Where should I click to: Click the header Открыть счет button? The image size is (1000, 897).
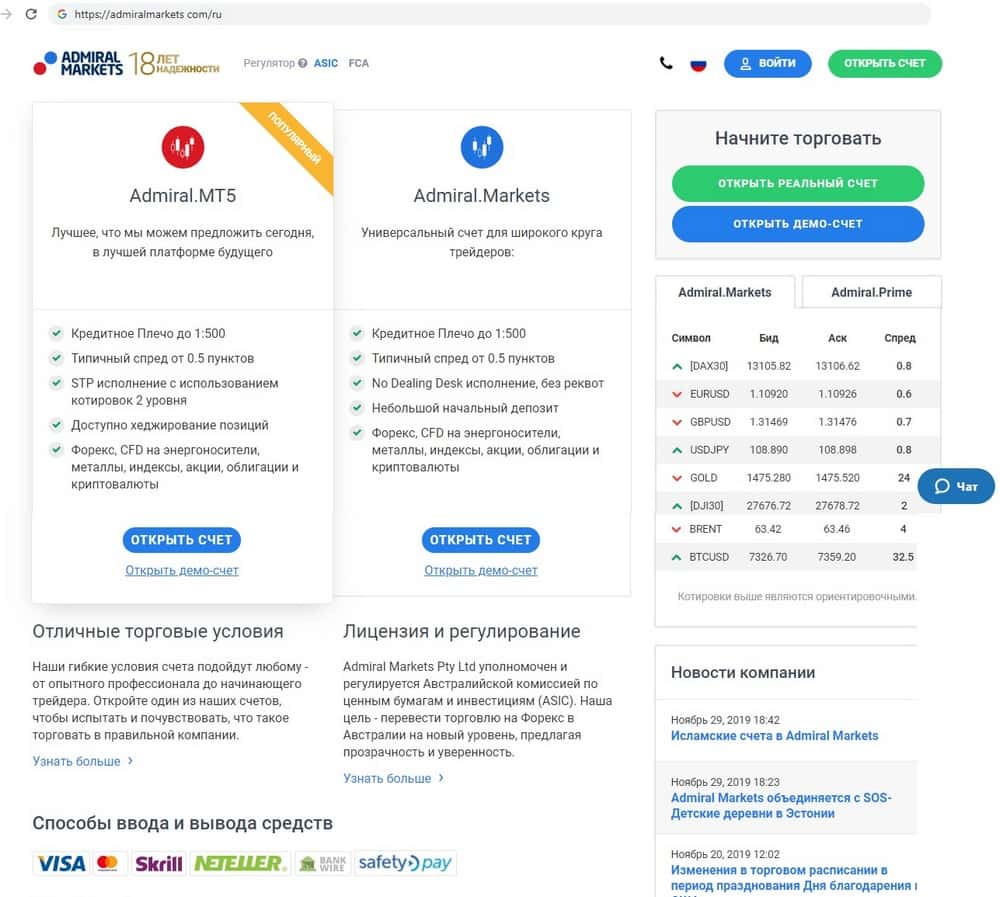(885, 64)
